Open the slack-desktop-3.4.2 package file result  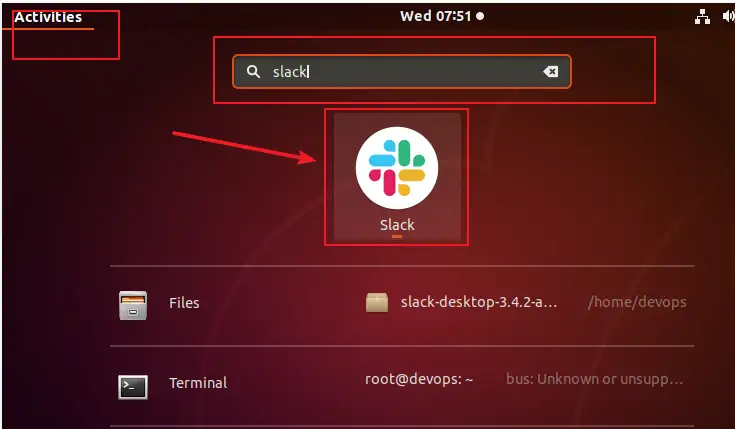(x=479, y=302)
